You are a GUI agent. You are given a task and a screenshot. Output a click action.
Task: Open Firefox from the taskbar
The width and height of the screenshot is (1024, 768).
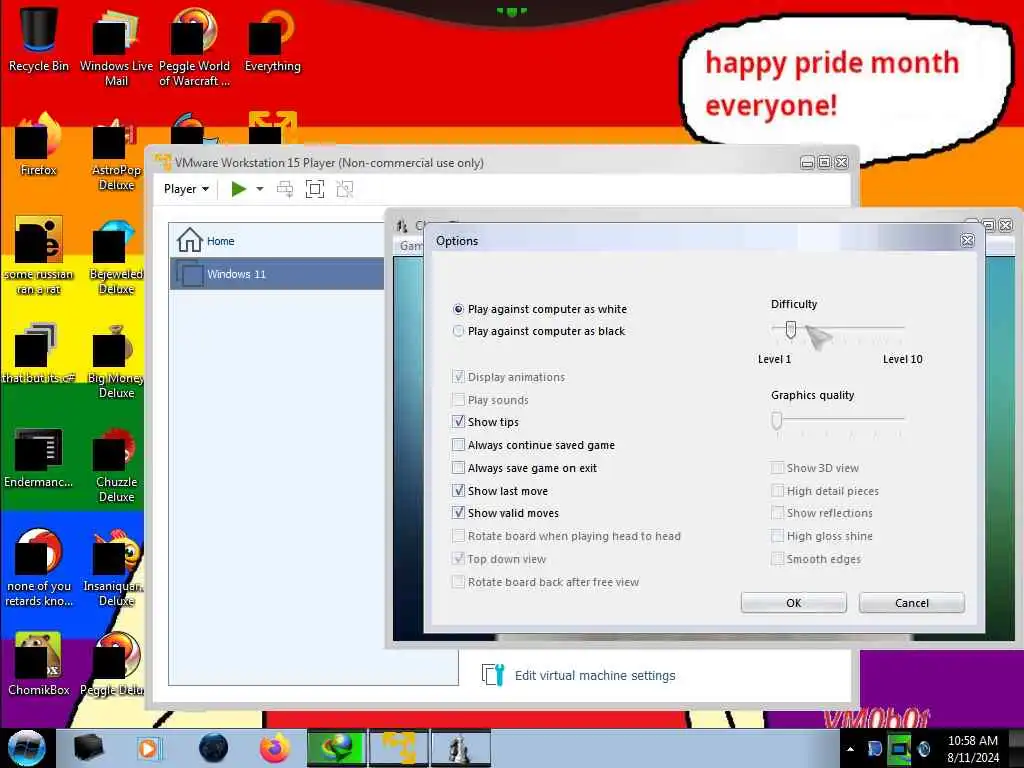point(275,748)
